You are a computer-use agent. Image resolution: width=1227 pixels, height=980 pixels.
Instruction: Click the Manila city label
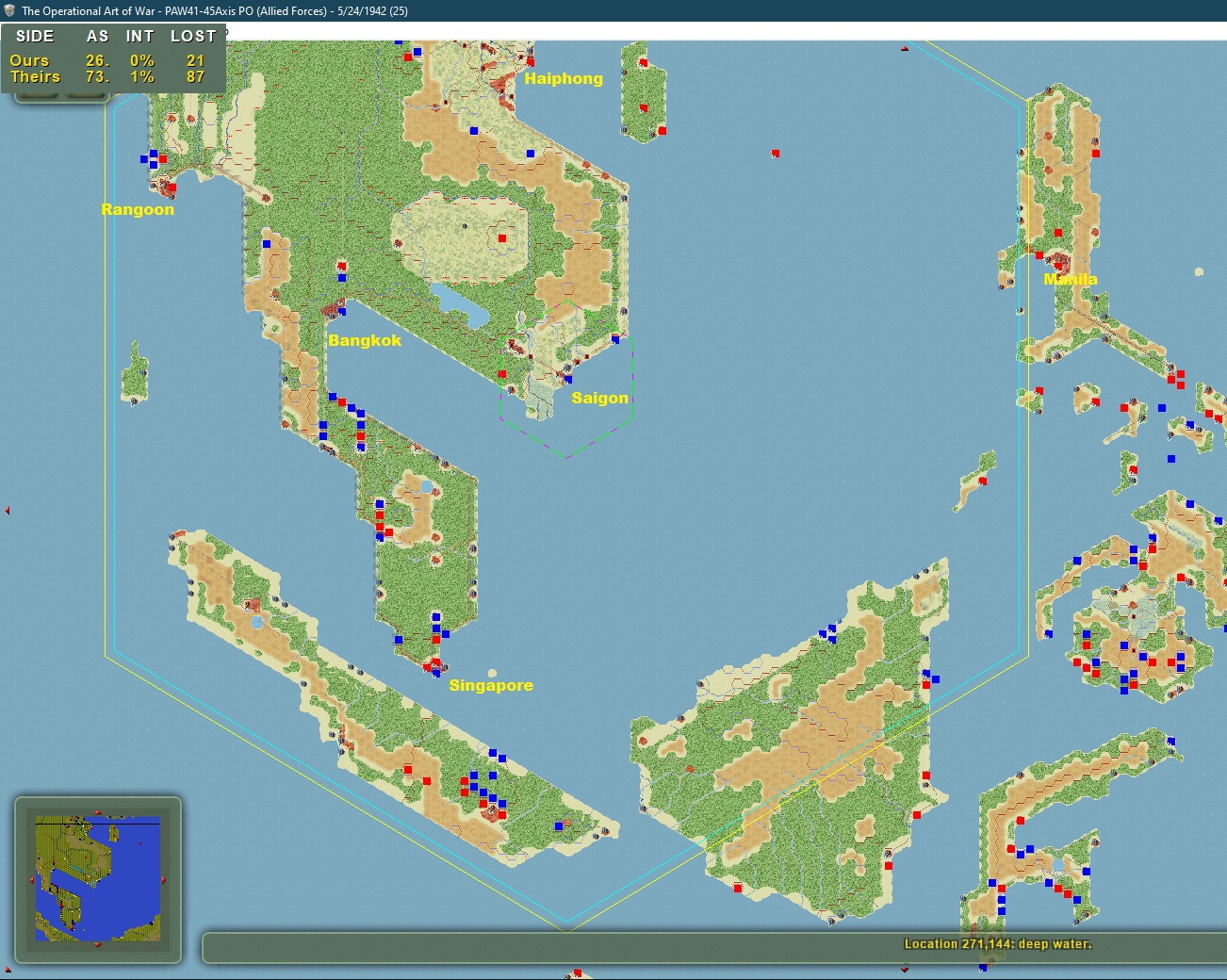click(1071, 279)
